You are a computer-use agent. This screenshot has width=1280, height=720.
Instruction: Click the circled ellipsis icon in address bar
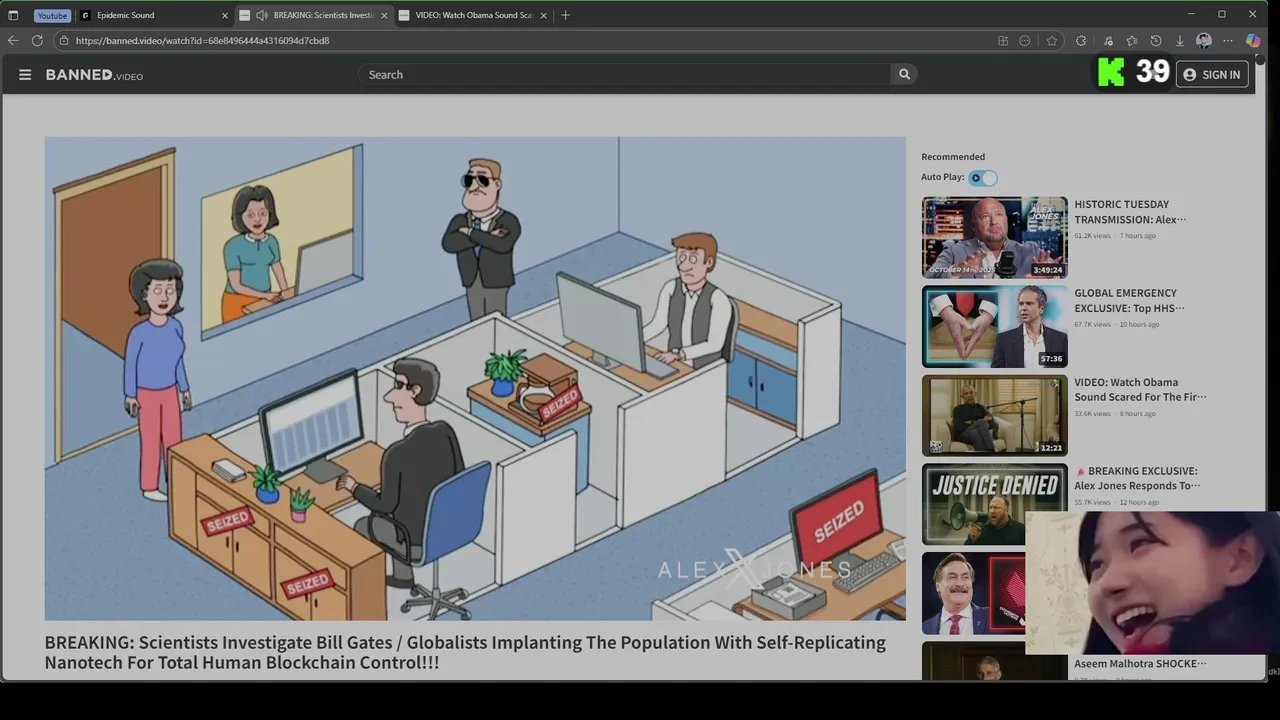click(1025, 41)
